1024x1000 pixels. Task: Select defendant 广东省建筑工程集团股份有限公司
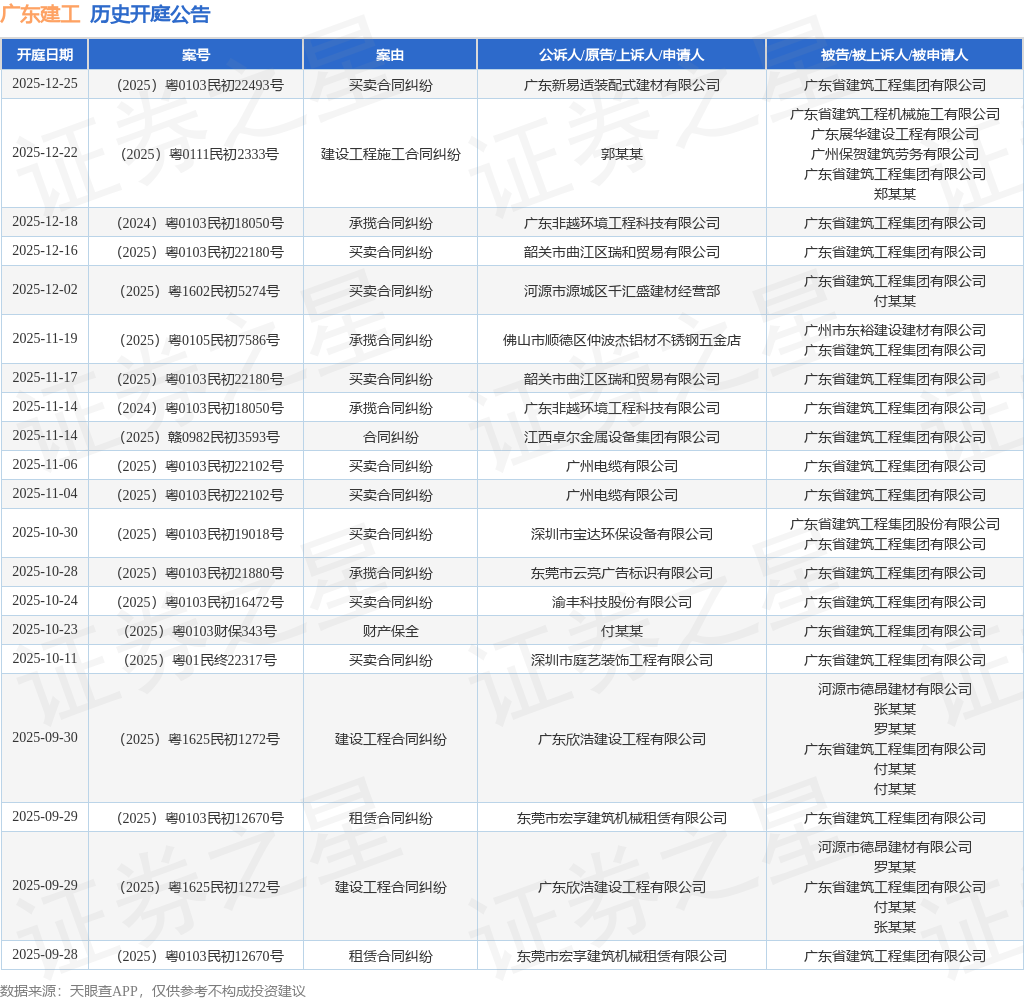(895, 524)
